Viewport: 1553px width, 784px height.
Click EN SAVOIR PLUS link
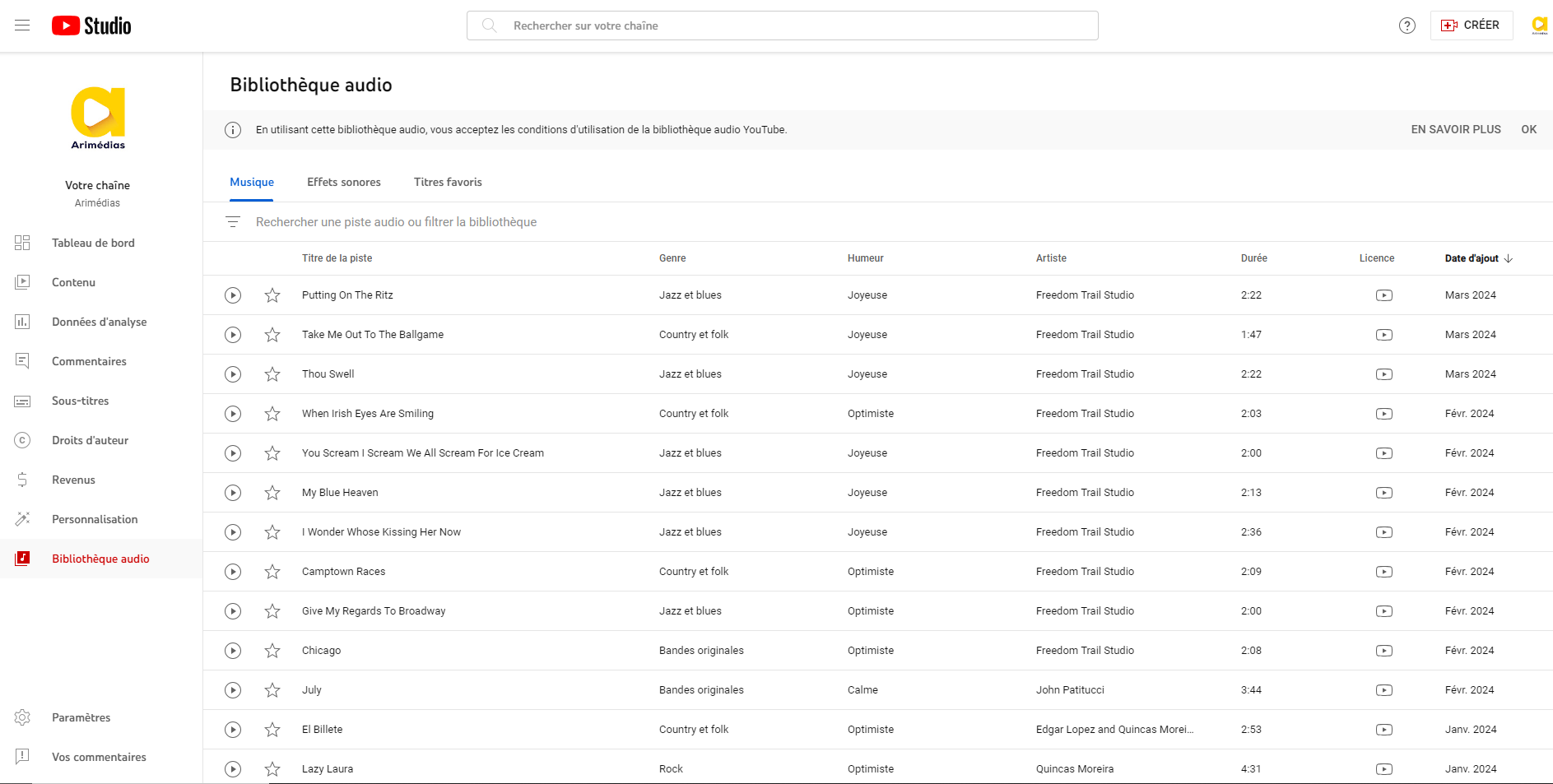point(1455,129)
